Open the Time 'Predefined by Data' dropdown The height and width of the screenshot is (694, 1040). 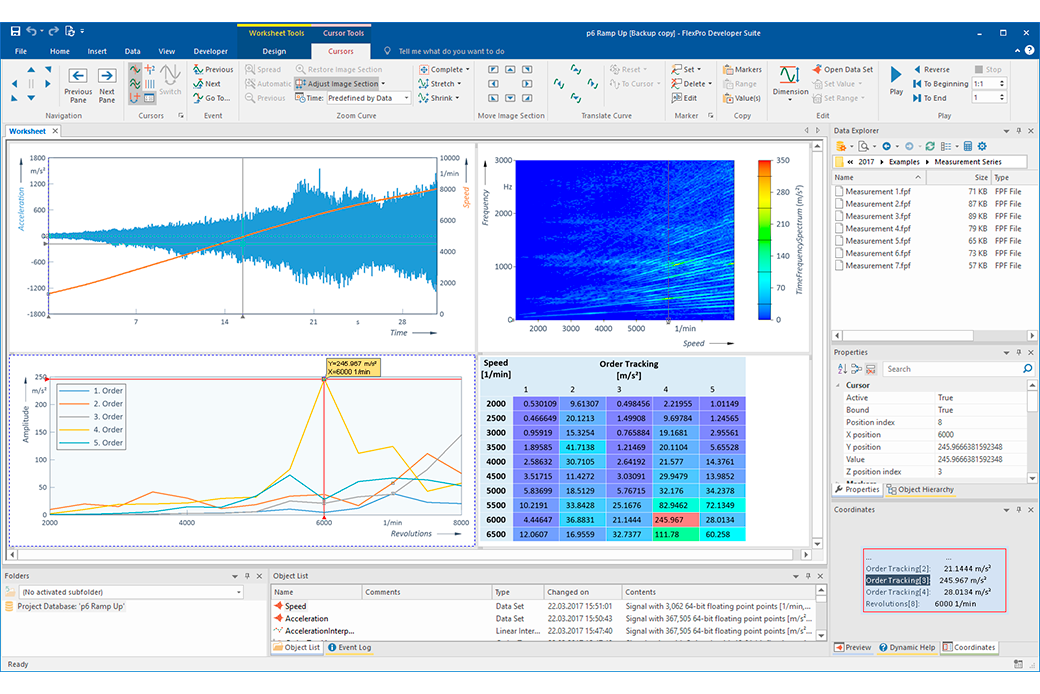click(x=406, y=98)
